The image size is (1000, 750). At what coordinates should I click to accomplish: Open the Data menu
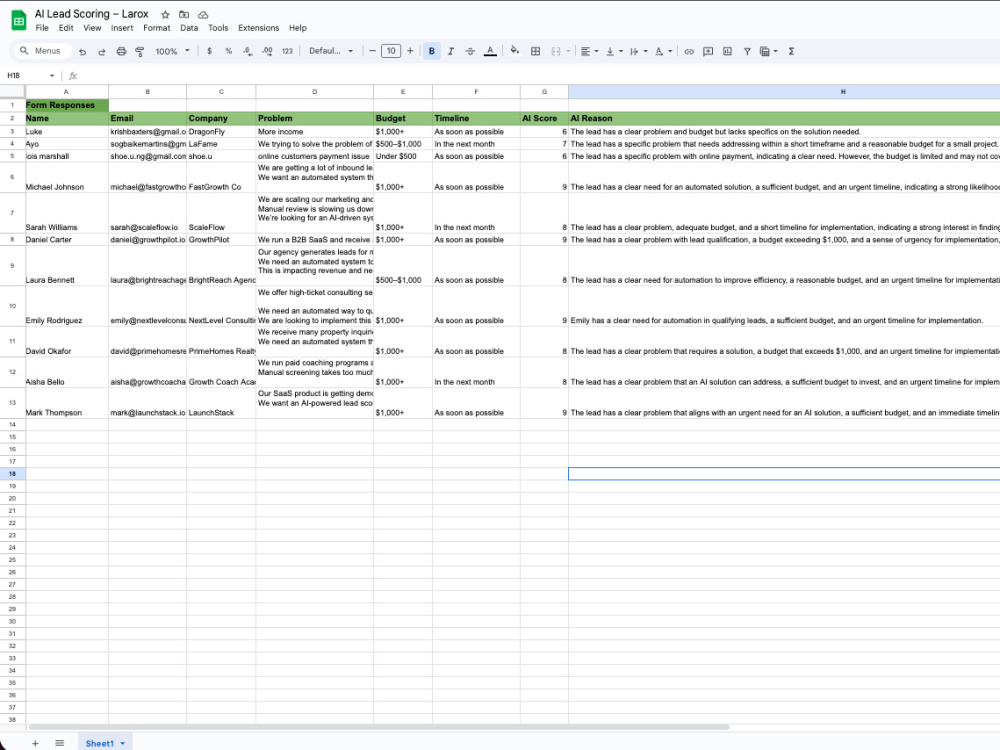coord(189,28)
